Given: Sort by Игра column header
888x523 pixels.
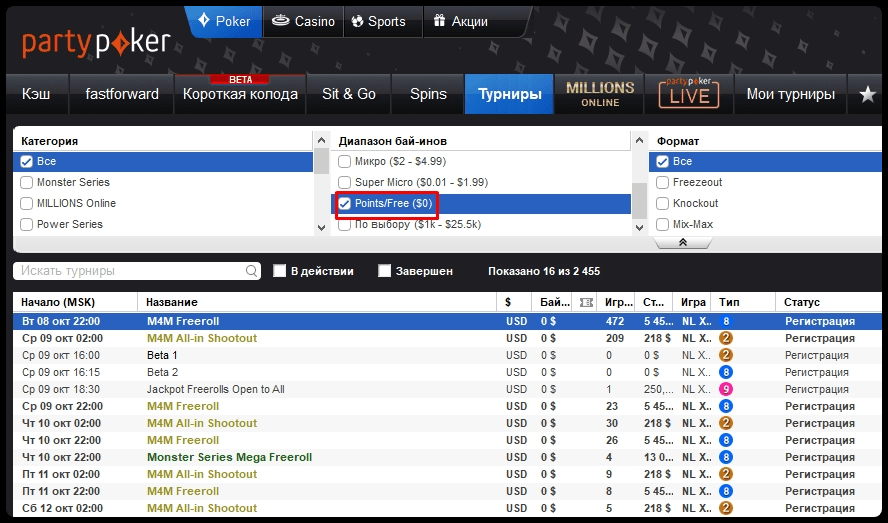Looking at the screenshot, I should click(692, 302).
